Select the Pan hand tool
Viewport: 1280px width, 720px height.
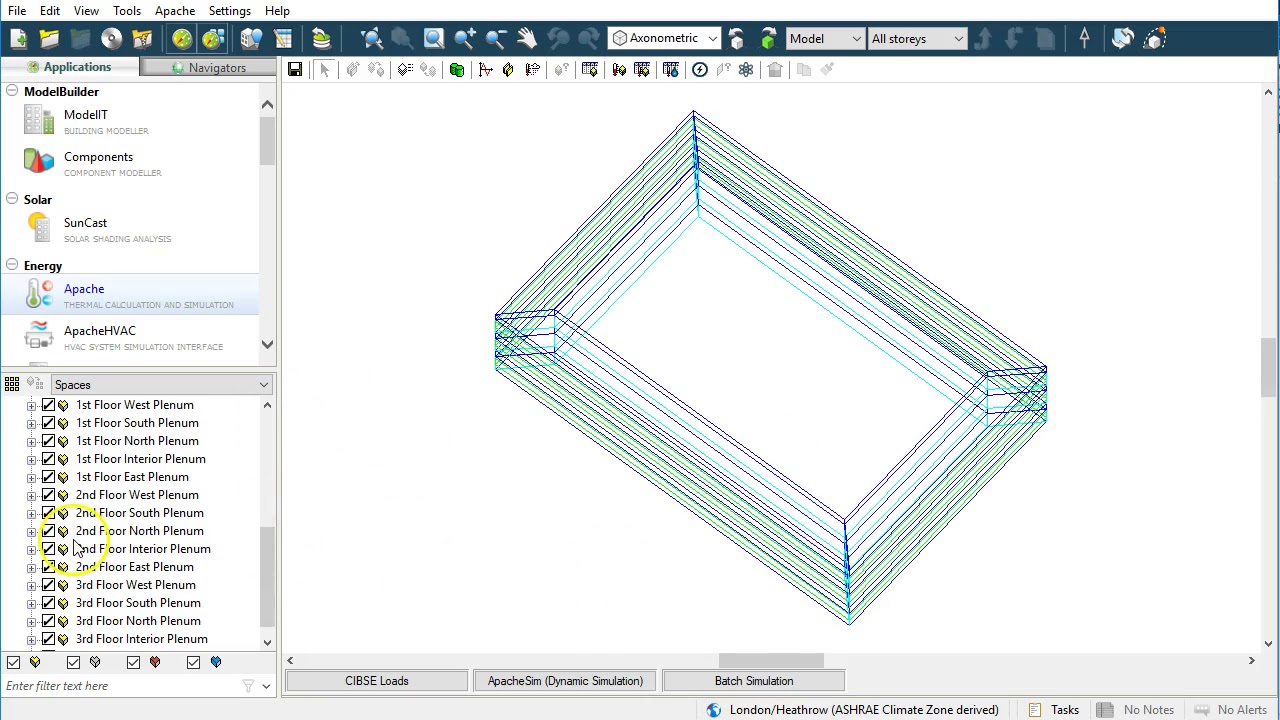pos(526,39)
